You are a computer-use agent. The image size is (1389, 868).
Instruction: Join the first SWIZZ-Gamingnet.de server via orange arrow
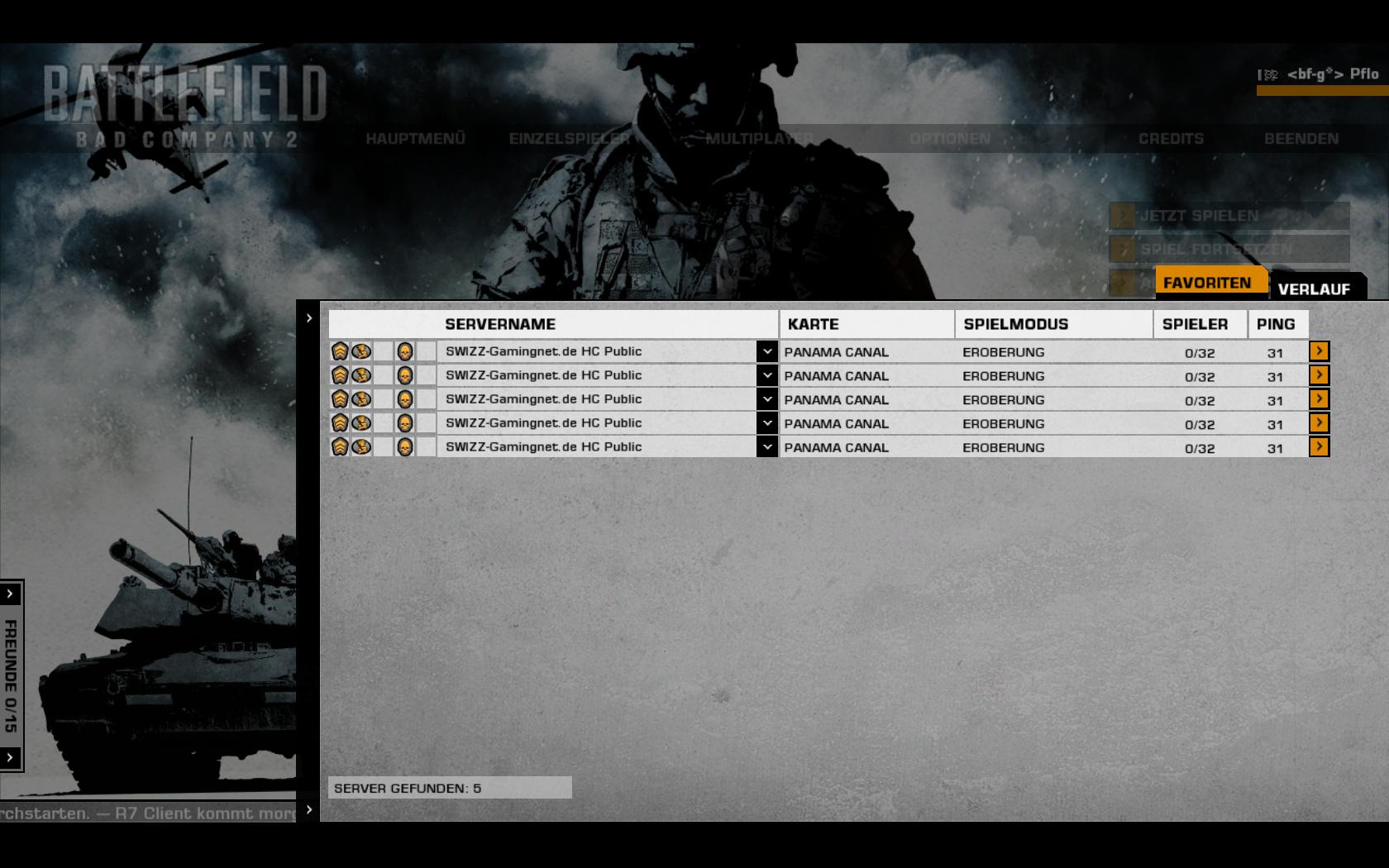tap(1319, 351)
